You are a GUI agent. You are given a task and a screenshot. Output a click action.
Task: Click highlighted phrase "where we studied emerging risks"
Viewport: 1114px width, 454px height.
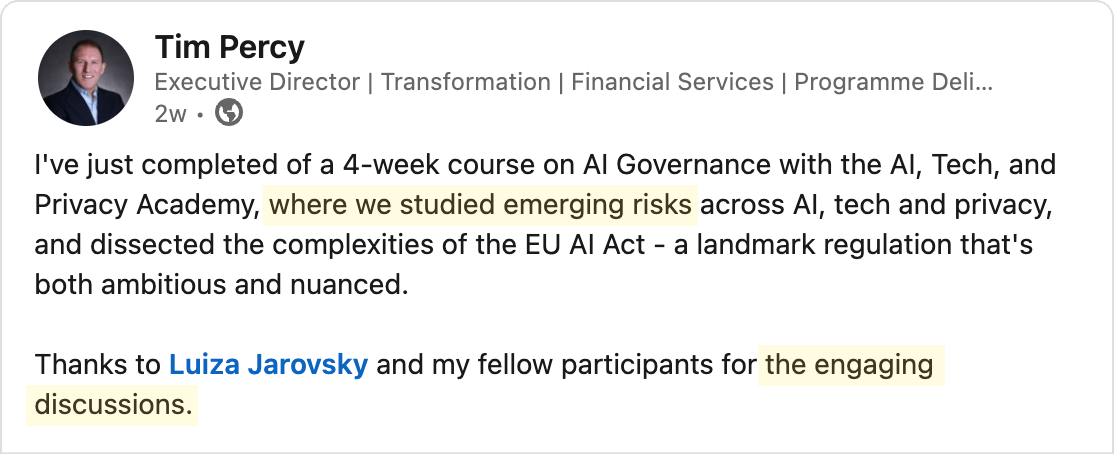480,205
